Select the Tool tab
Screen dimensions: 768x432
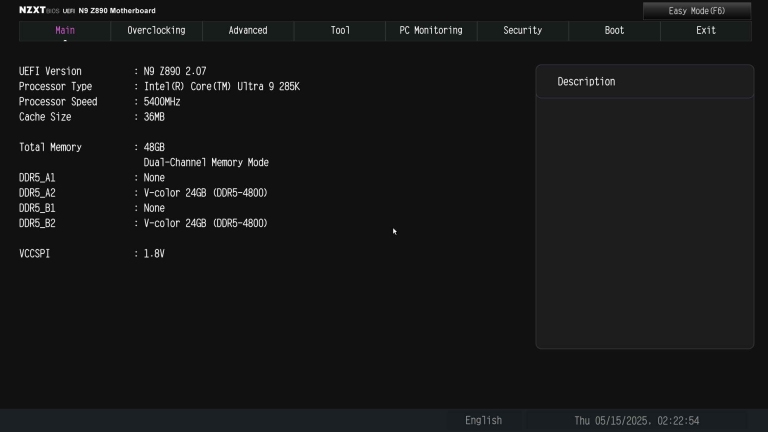pos(340,30)
